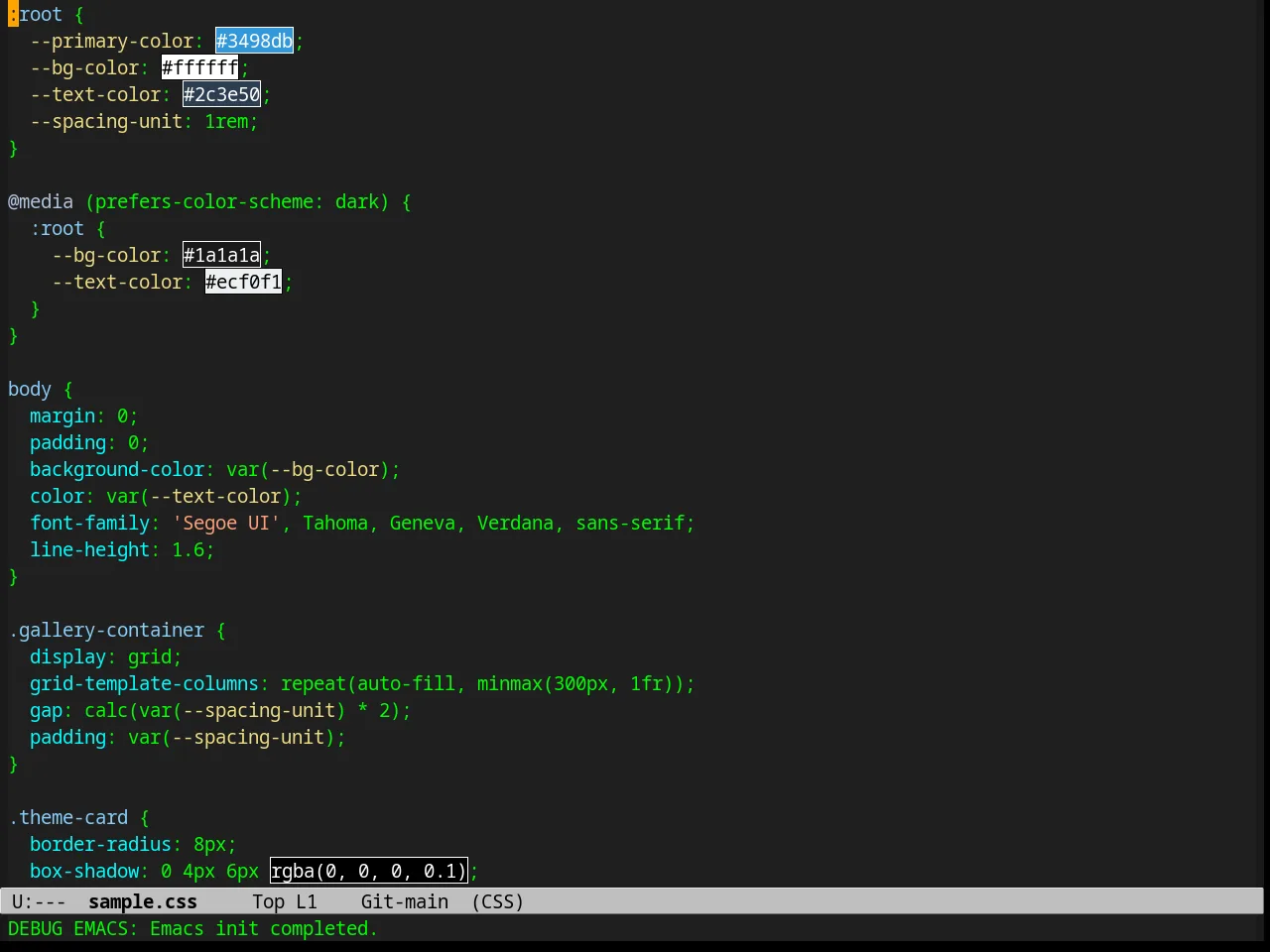
Task: Click the Tahoma font name
Action: (335, 523)
